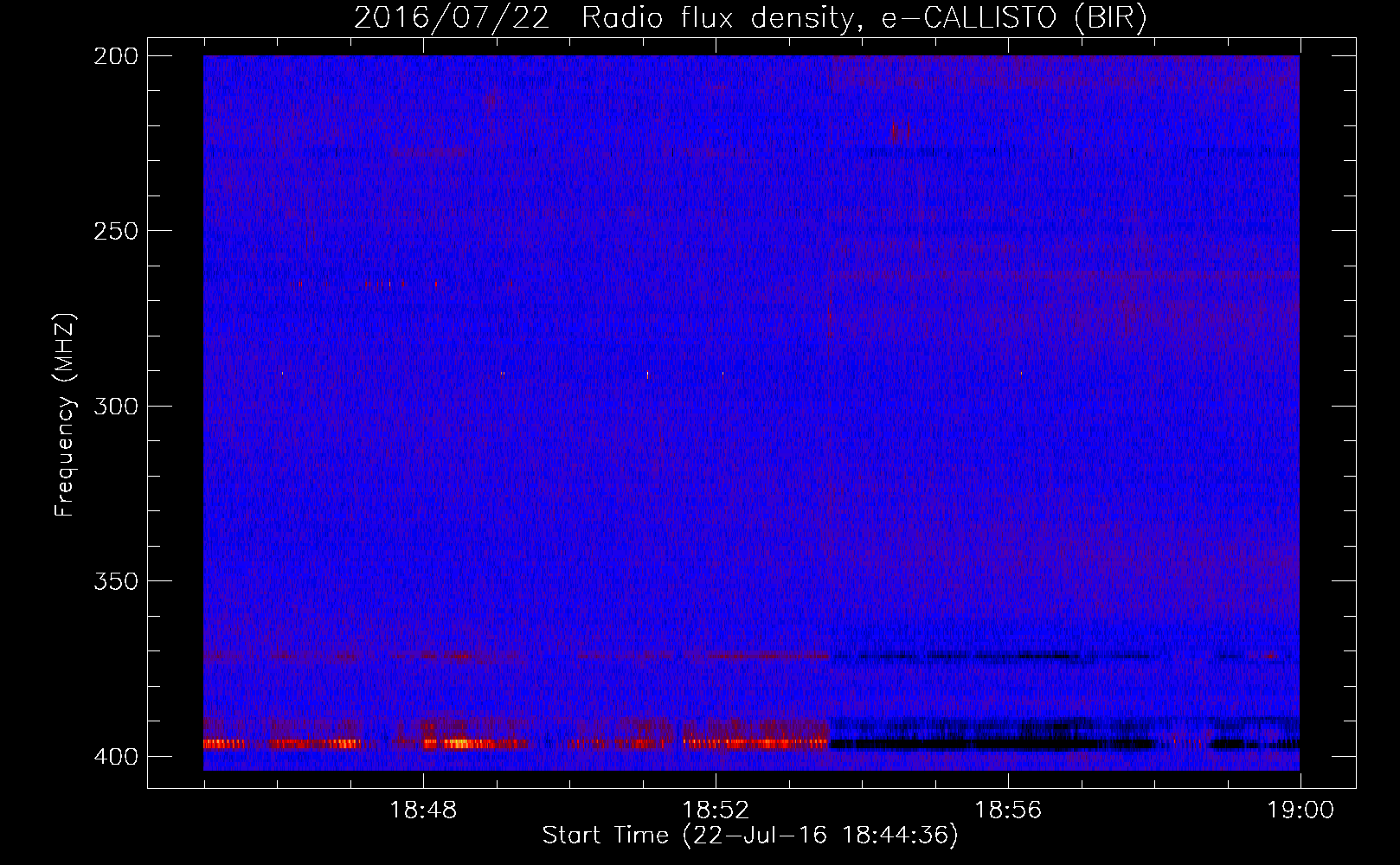The width and height of the screenshot is (1400, 865).
Task: Click the '300' frequency tick label
Action: [115, 406]
